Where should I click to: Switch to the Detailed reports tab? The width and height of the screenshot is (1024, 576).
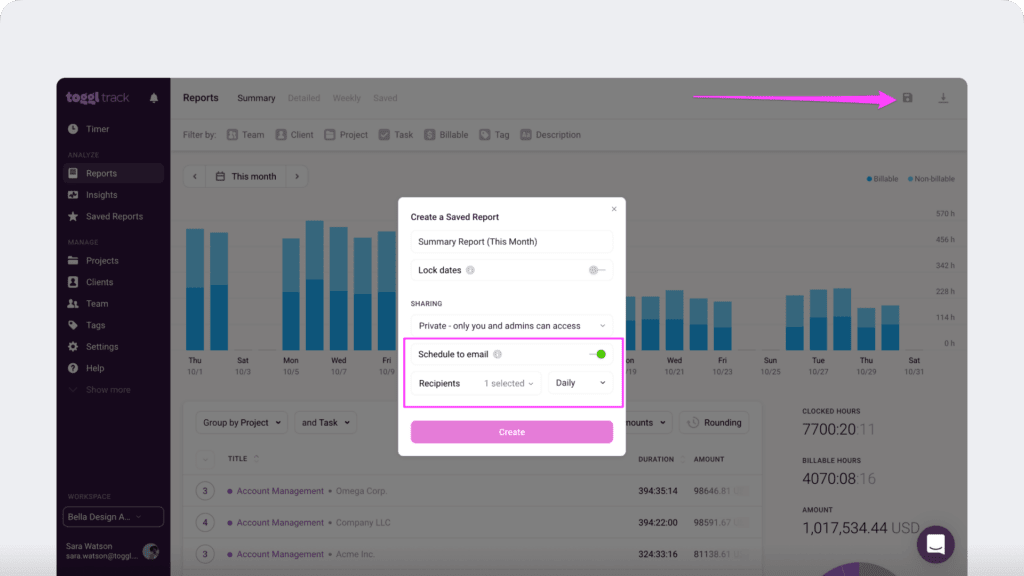(x=304, y=98)
